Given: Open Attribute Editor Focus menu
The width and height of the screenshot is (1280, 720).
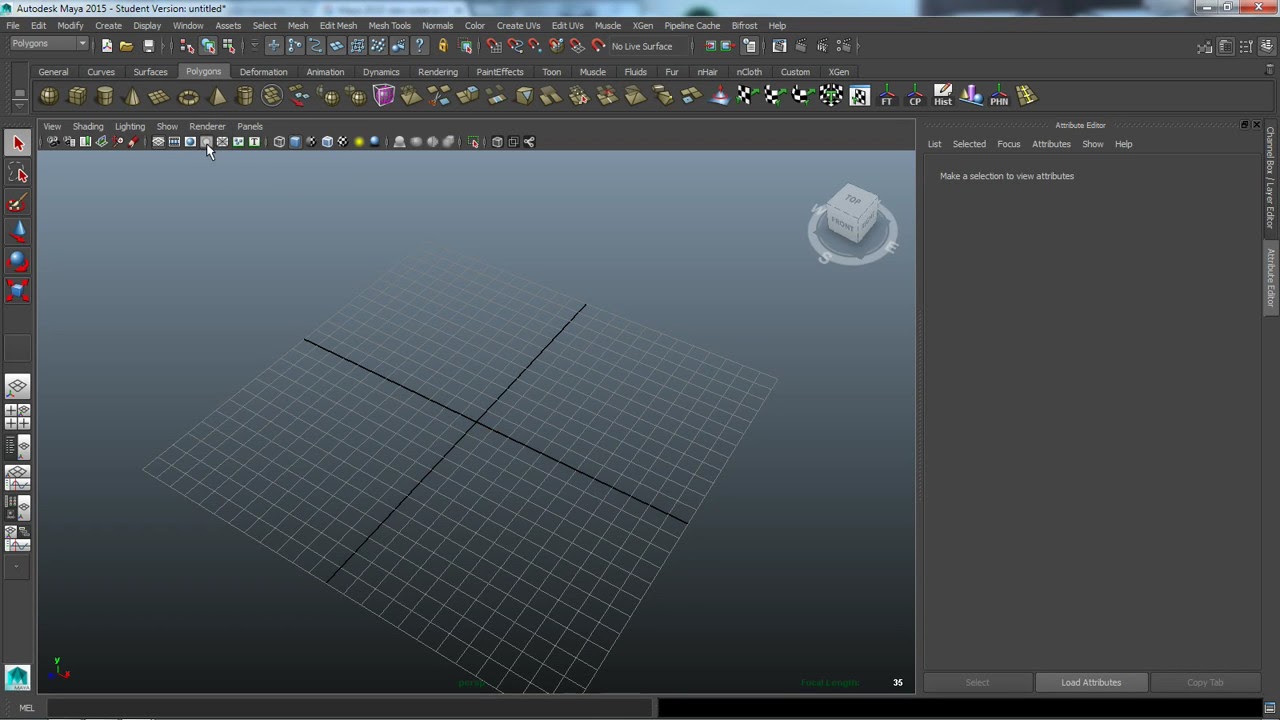Looking at the screenshot, I should pos(1008,144).
